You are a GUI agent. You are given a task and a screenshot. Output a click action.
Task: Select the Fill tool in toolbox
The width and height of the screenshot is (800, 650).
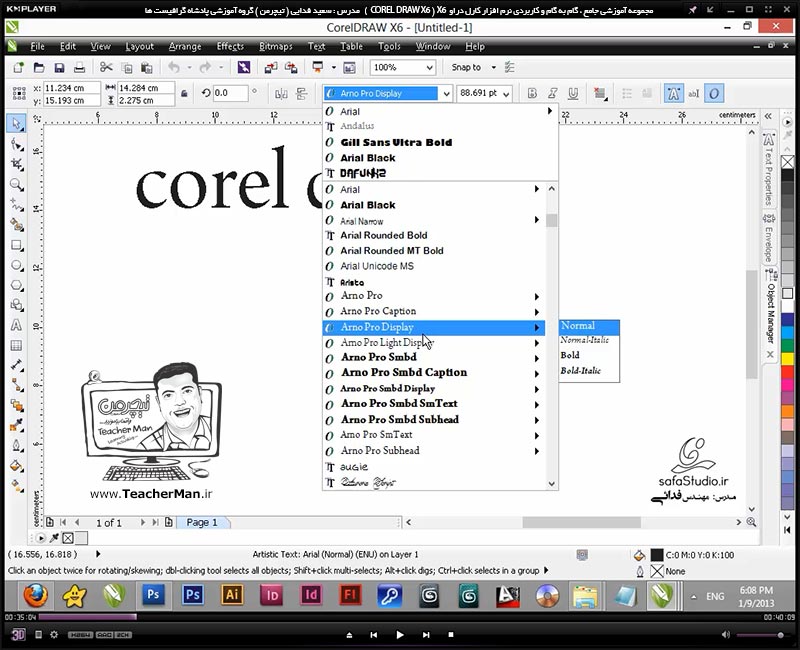click(16, 465)
